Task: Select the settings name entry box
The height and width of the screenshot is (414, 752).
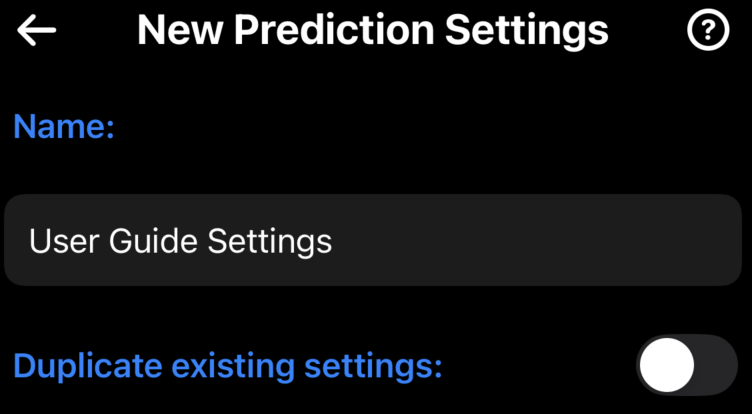Action: pos(375,240)
